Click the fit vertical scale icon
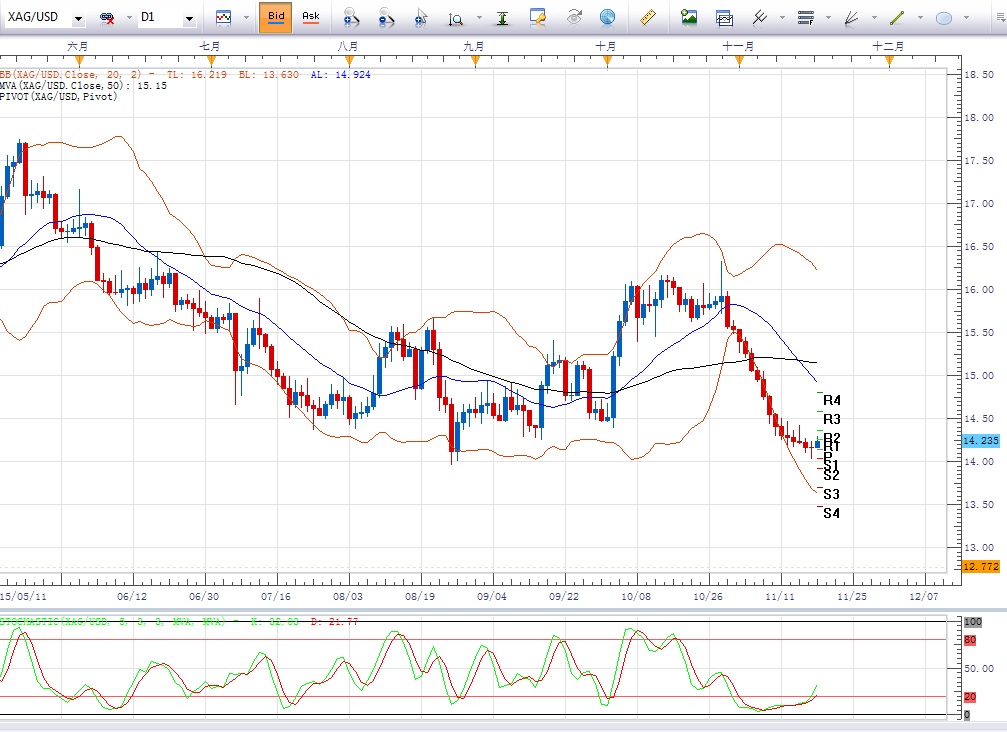 503,18
